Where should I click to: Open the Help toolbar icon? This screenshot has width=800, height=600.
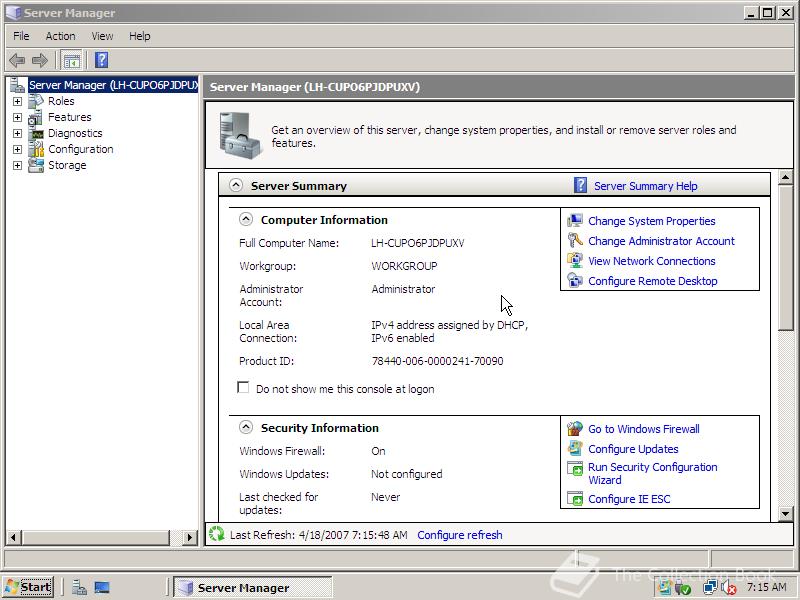pos(102,60)
